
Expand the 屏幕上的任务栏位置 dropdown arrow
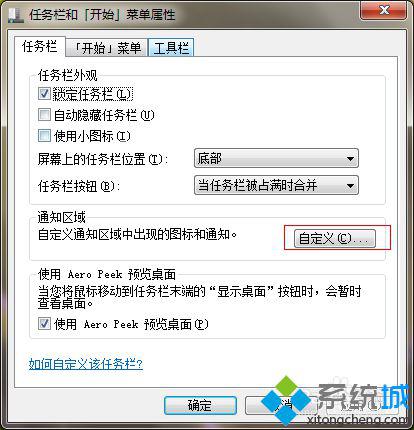(350, 159)
